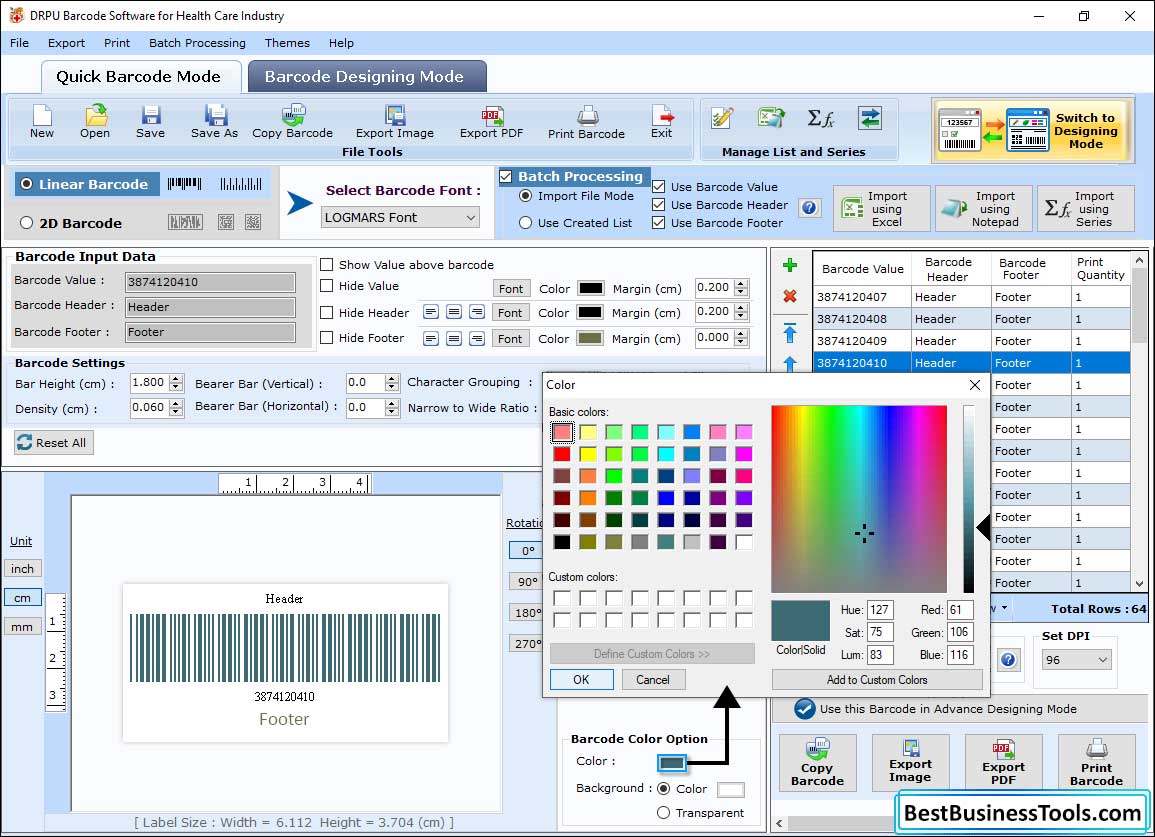
Task: Open the edit list pencil icon
Action: tap(722, 118)
